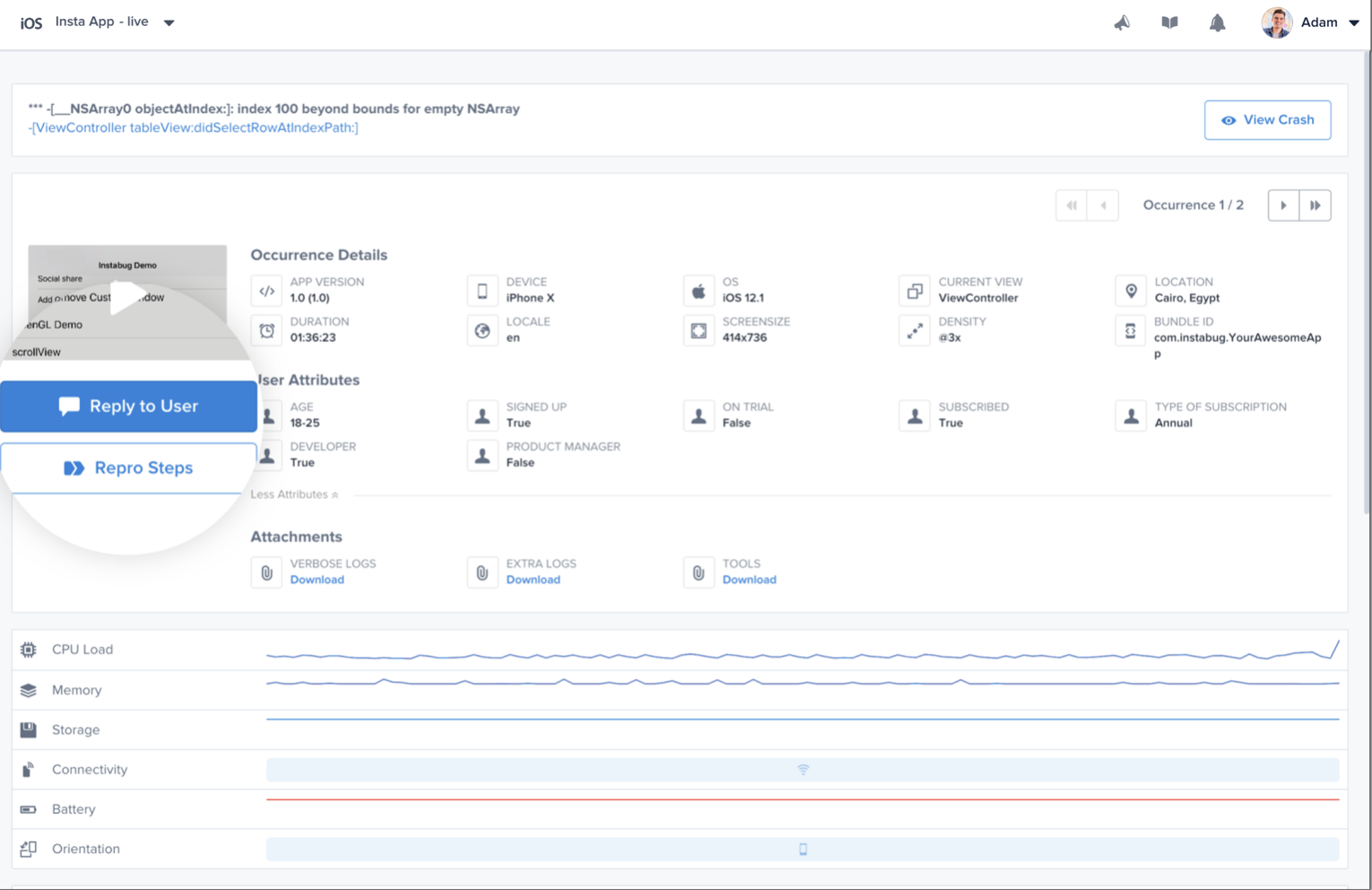Click the Duration clock icon
The height and width of the screenshot is (890, 1372).
pos(266,330)
